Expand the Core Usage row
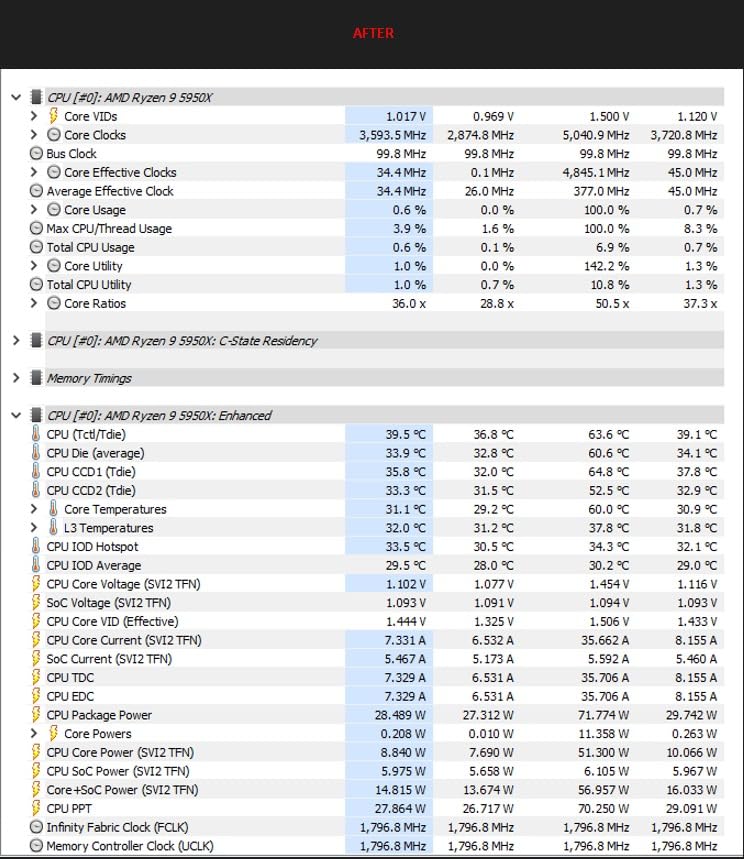The width and height of the screenshot is (744, 859). pyautogui.click(x=34, y=209)
